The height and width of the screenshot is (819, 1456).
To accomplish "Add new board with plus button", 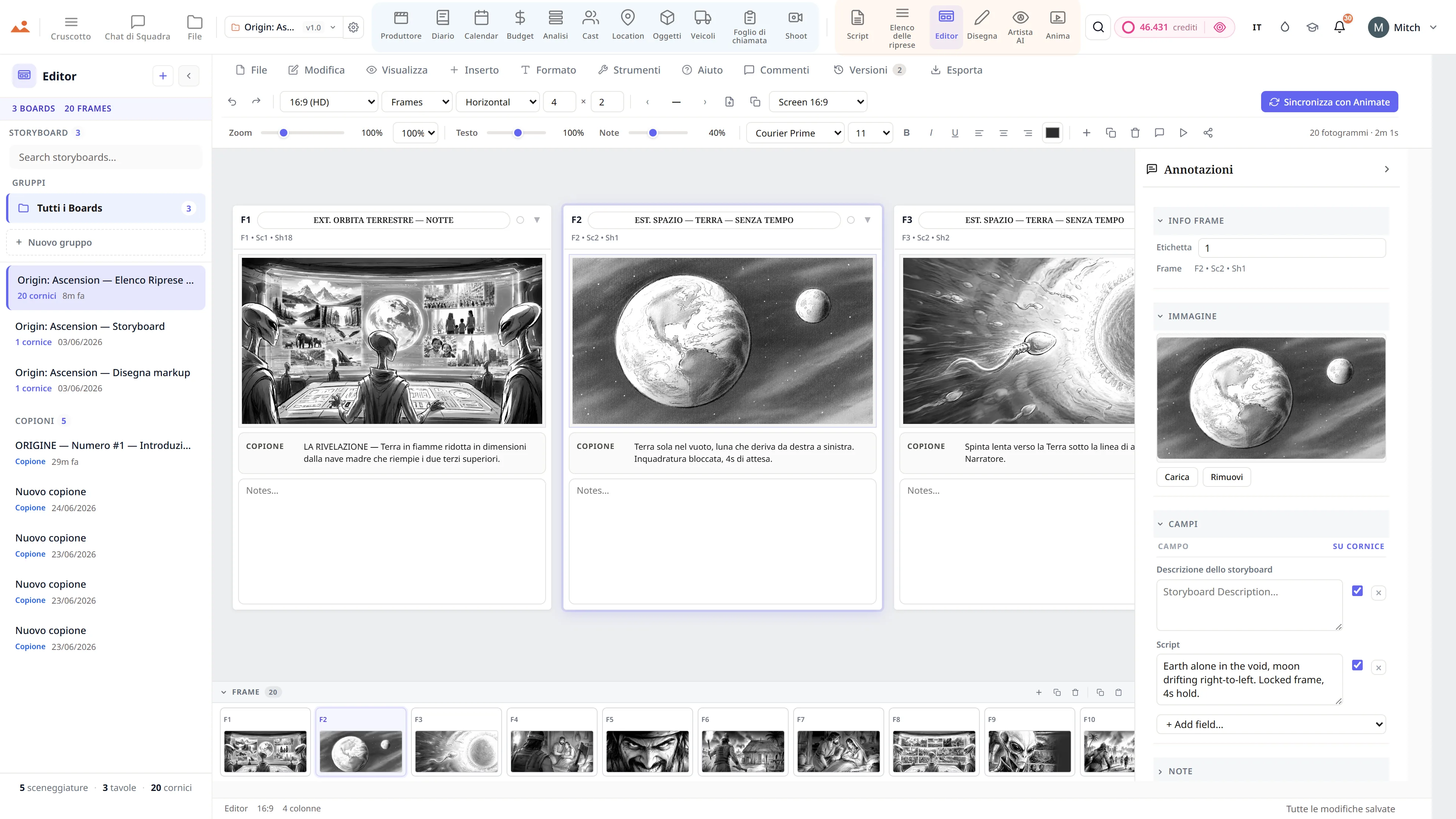I will click(x=163, y=76).
